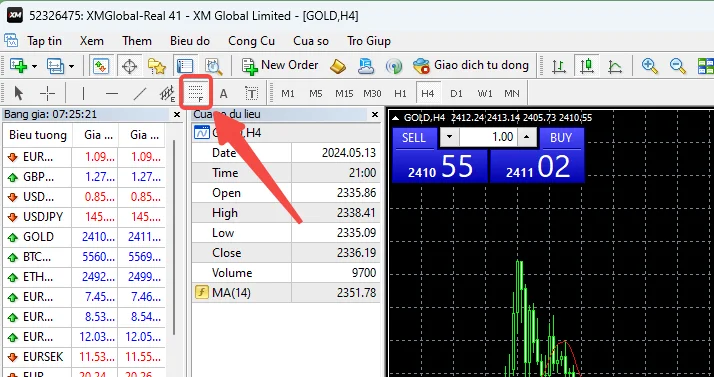
Task: Select the text label tool
Action: [251, 94]
